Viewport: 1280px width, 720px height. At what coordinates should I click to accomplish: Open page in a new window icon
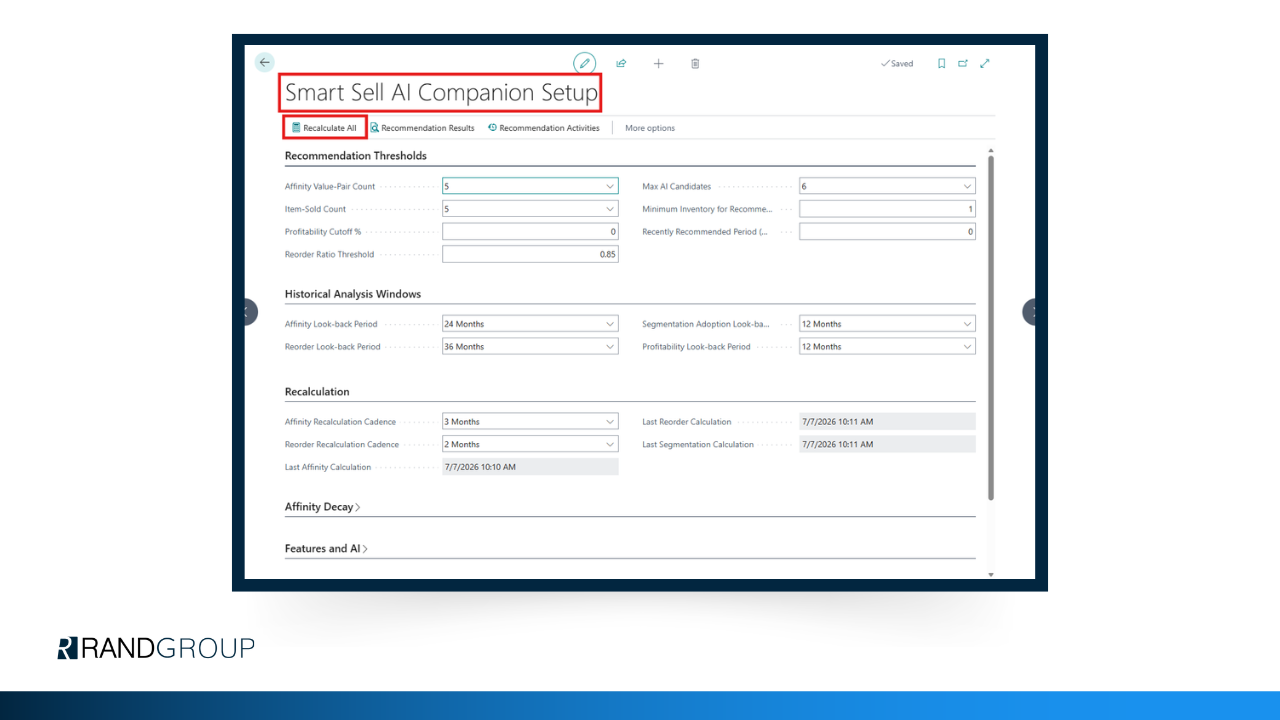click(963, 63)
